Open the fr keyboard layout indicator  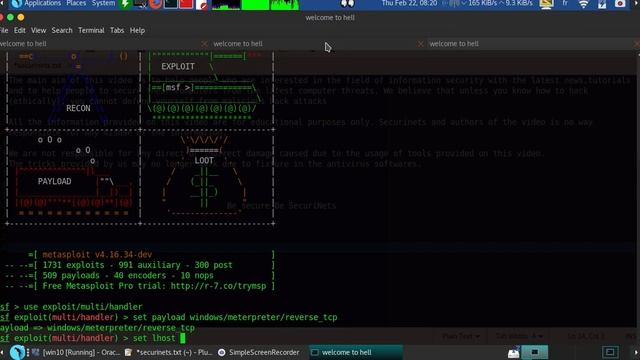pos(565,3)
